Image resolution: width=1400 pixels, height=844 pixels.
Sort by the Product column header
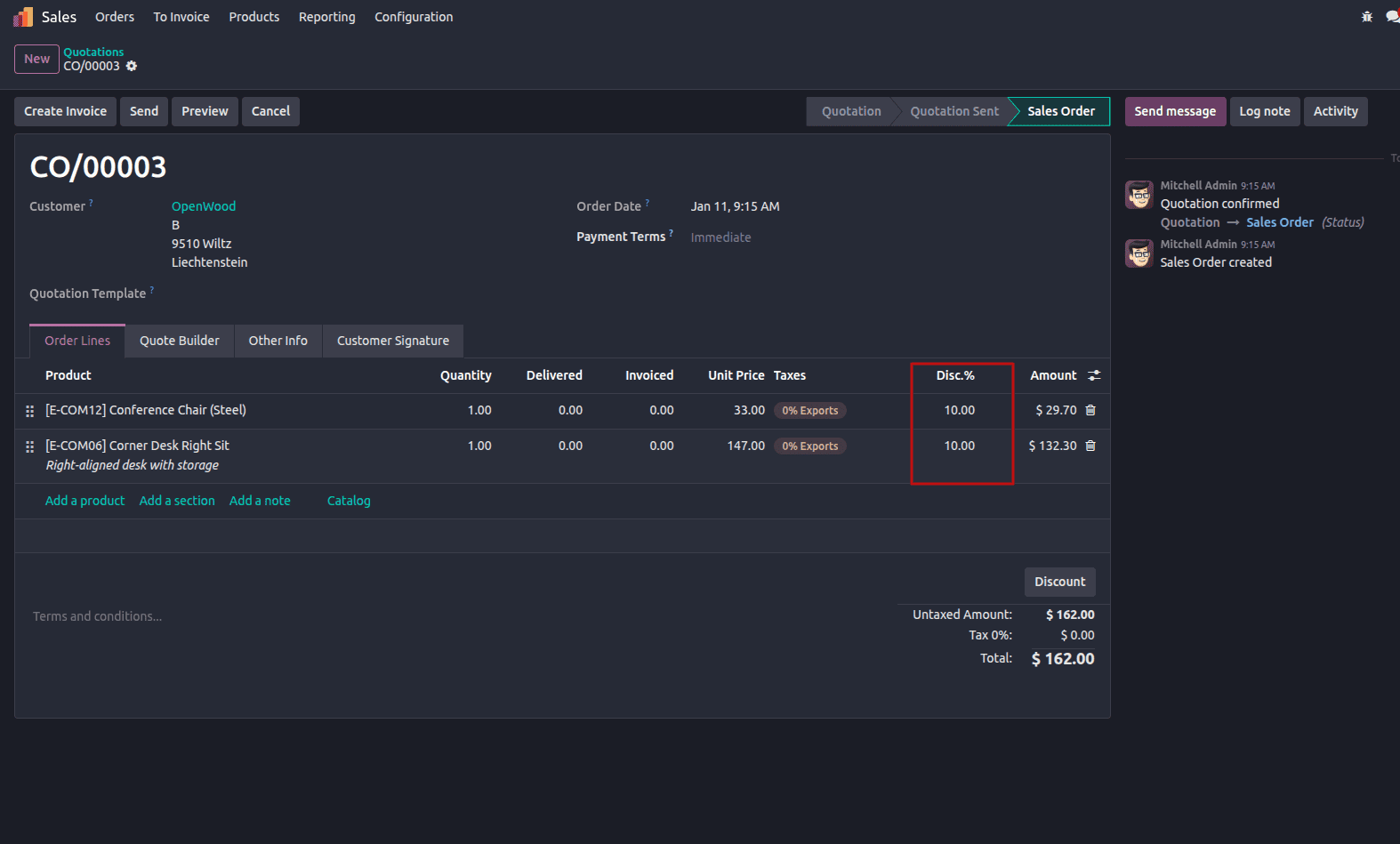(x=68, y=375)
